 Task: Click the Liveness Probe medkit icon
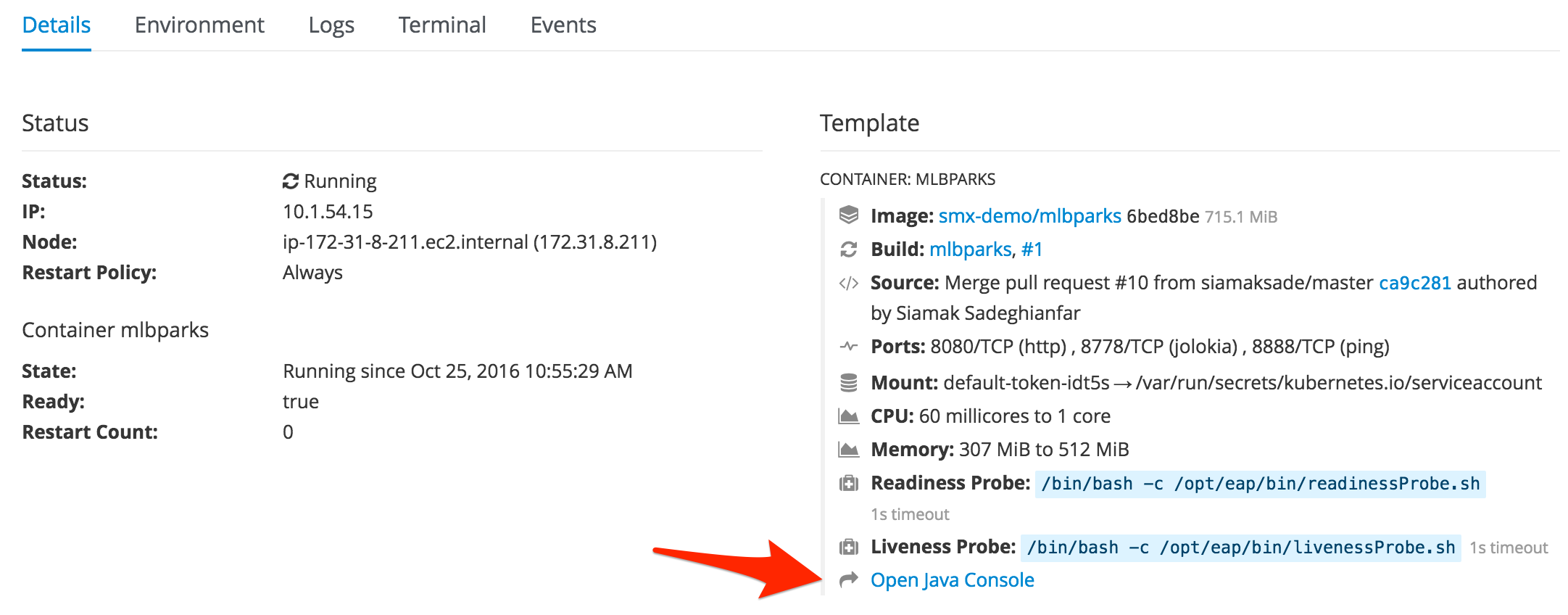tap(848, 547)
